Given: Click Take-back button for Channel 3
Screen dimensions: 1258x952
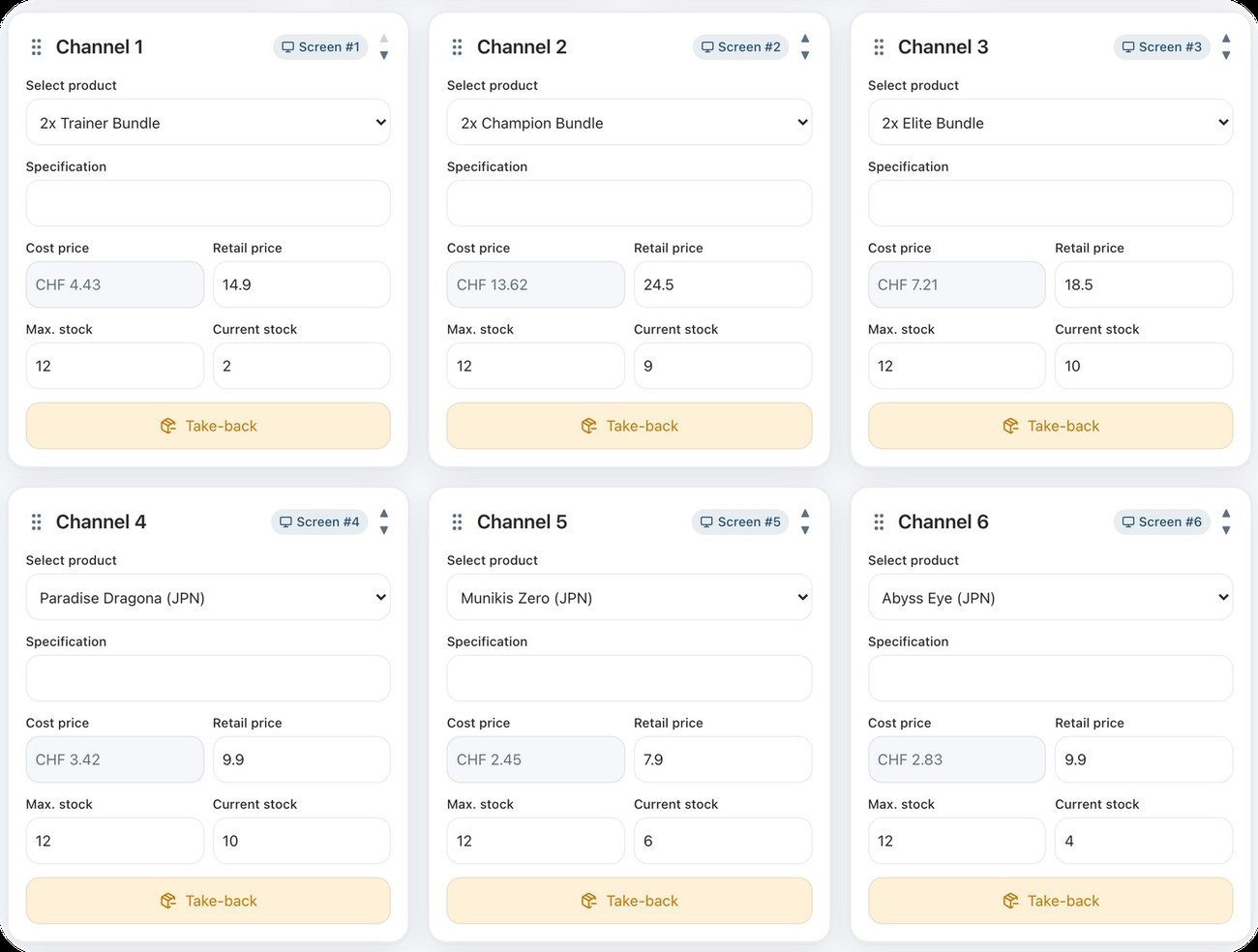Looking at the screenshot, I should tap(1050, 426).
